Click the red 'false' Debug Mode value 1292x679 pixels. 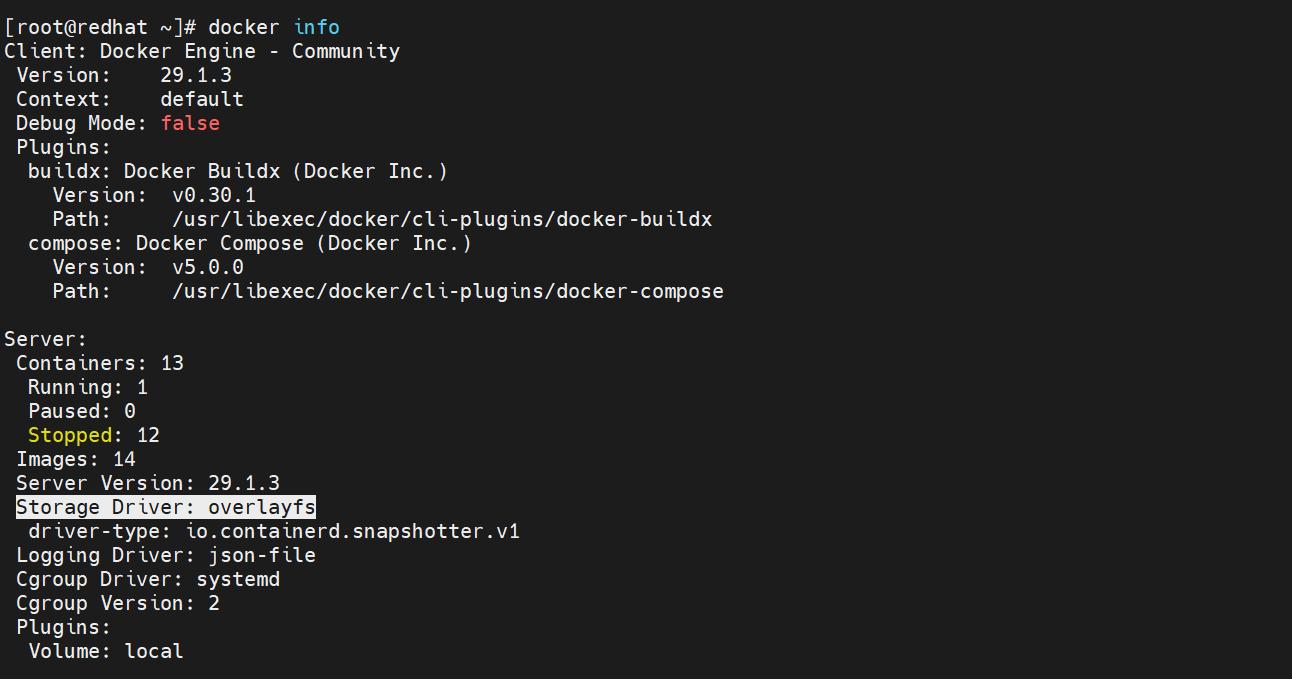[189, 123]
